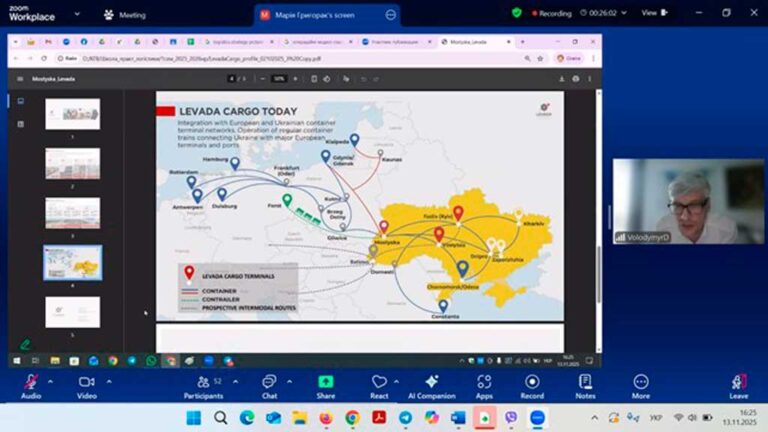This screenshot has width=768, height=432.
Task: Select VolodymyrD's video thumbnail
Action: pos(686,201)
